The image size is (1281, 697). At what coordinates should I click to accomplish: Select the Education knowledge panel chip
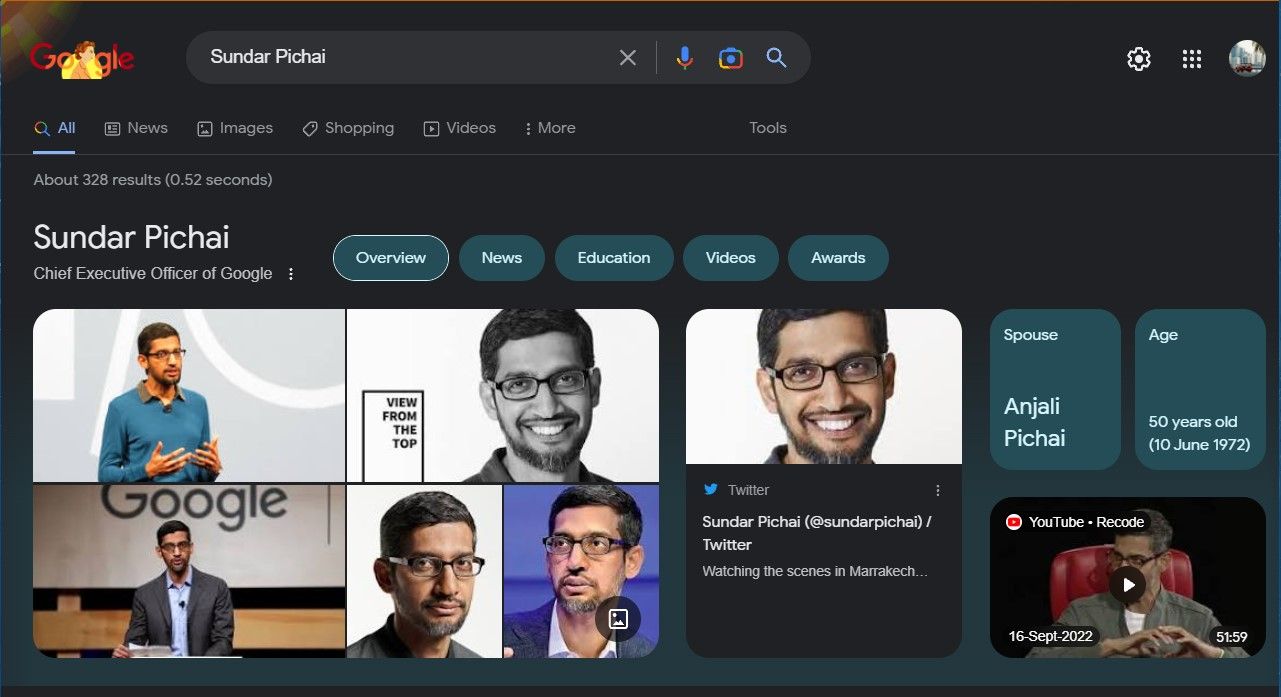613,257
